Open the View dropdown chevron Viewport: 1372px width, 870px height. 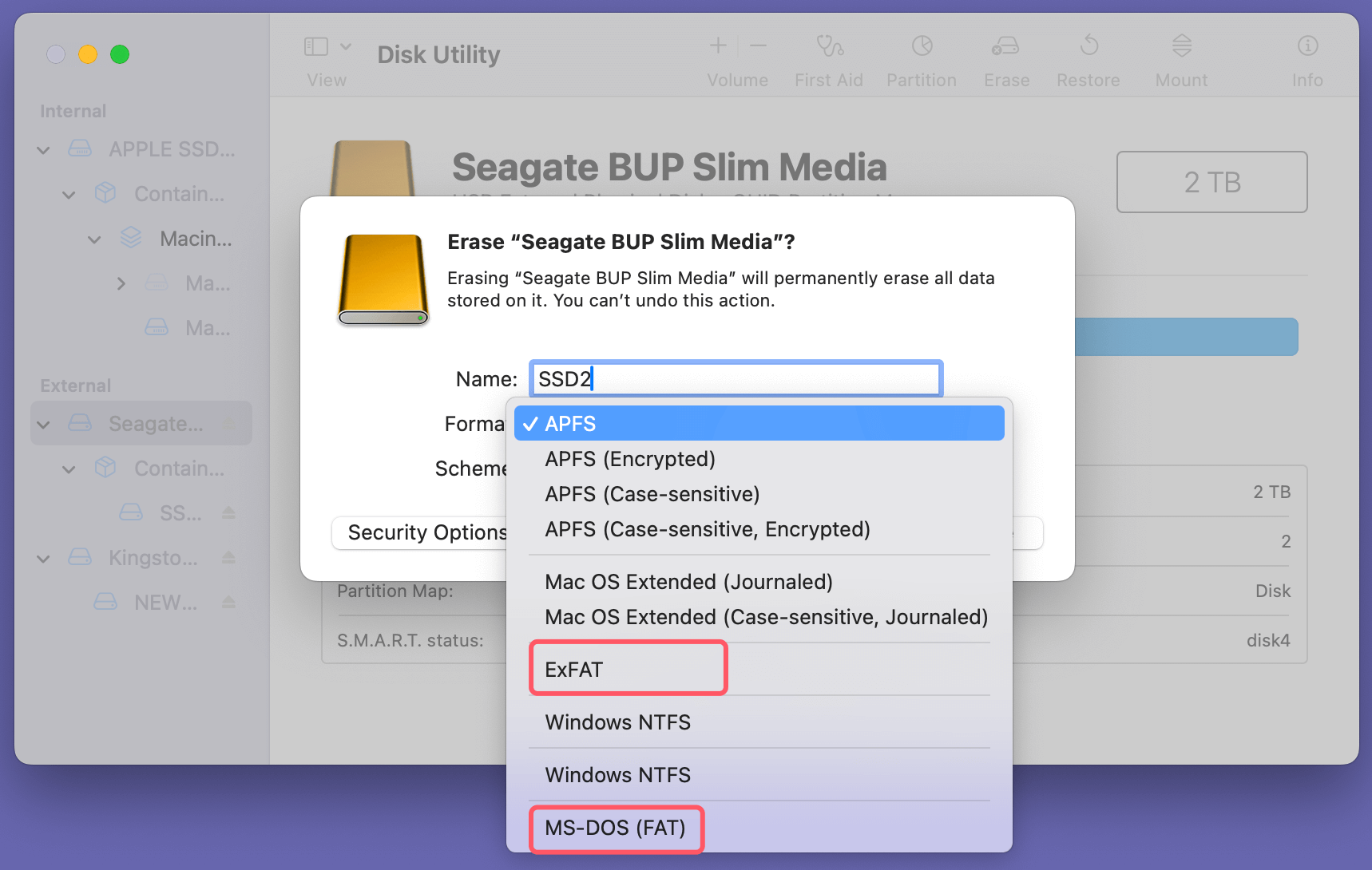[x=346, y=45]
